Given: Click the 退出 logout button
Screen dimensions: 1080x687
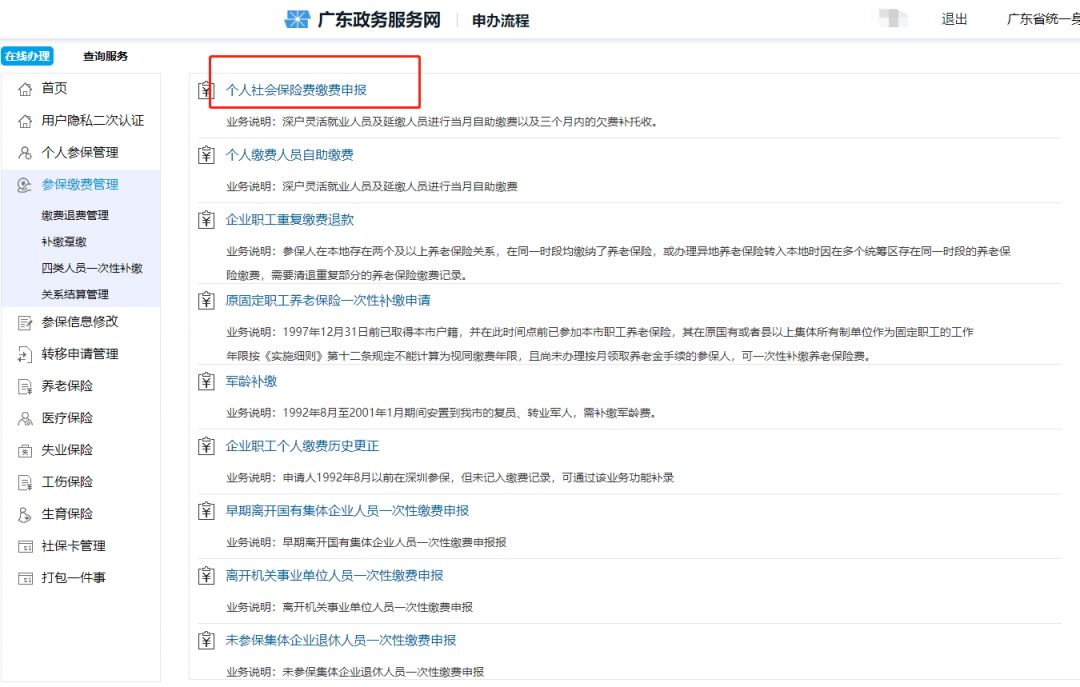Looking at the screenshot, I should click(x=953, y=18).
